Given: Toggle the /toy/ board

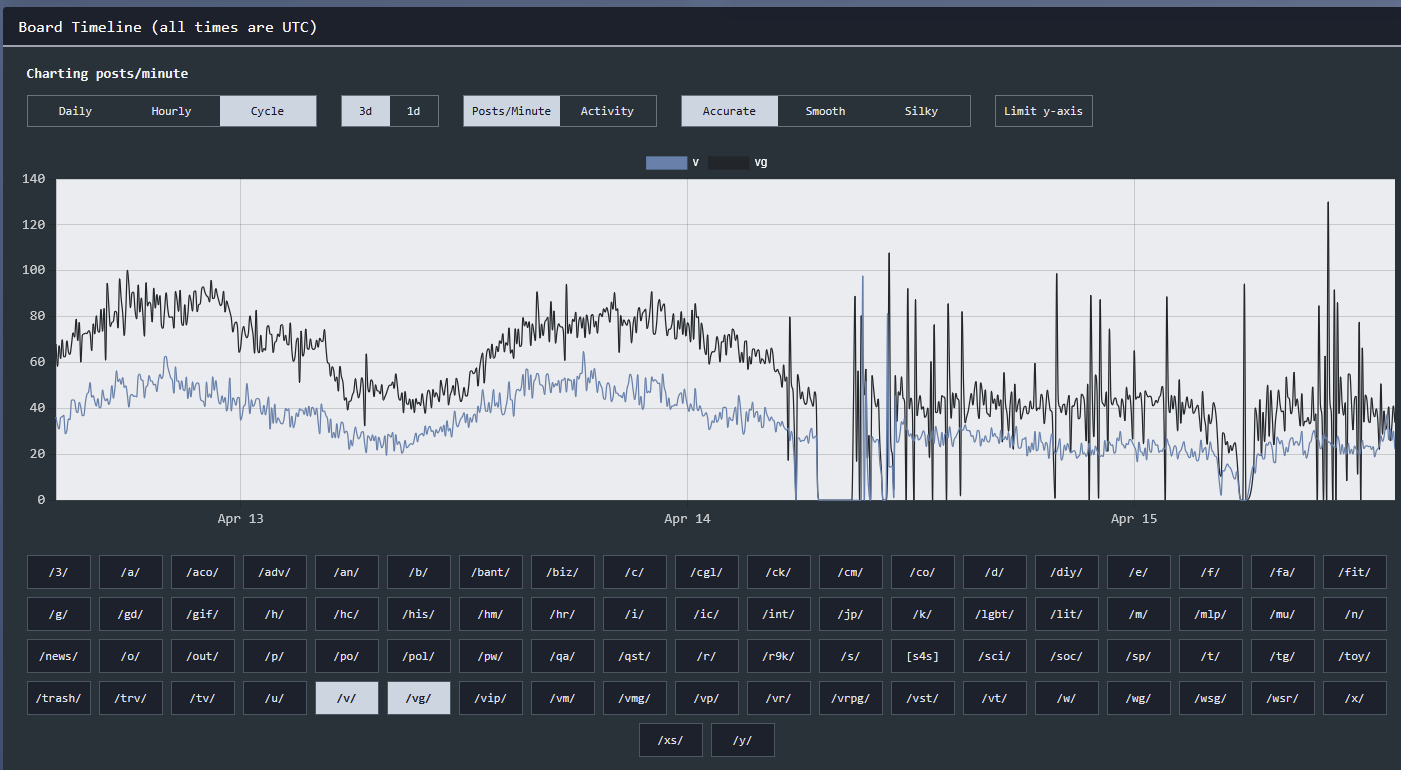Looking at the screenshot, I should pyautogui.click(x=1355, y=656).
